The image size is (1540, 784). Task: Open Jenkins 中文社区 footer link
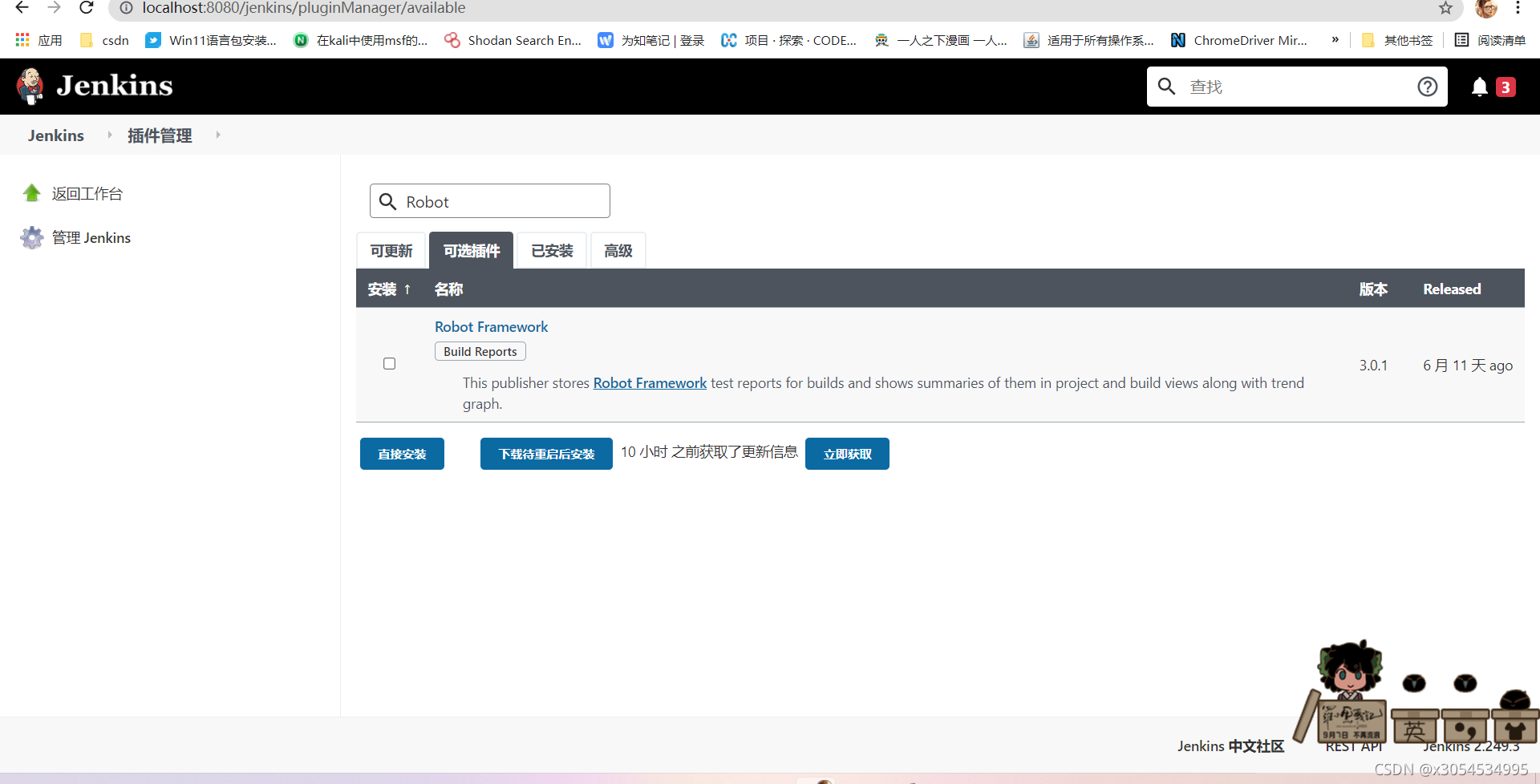pos(1230,746)
